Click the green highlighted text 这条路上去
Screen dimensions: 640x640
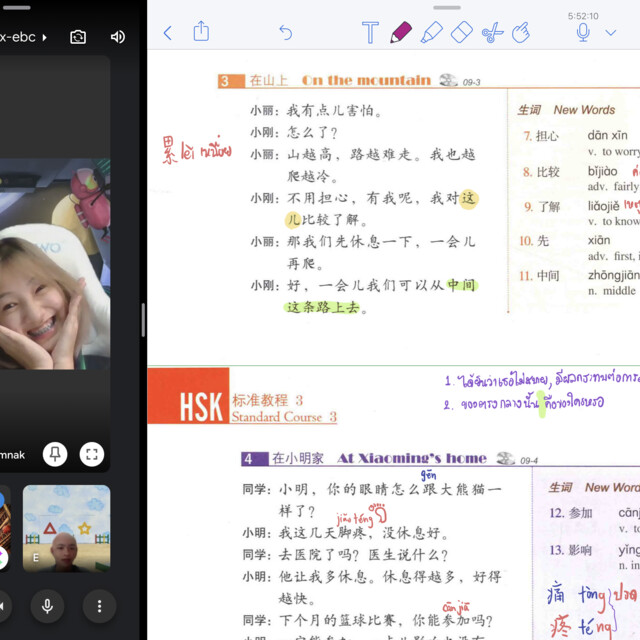click(323, 307)
